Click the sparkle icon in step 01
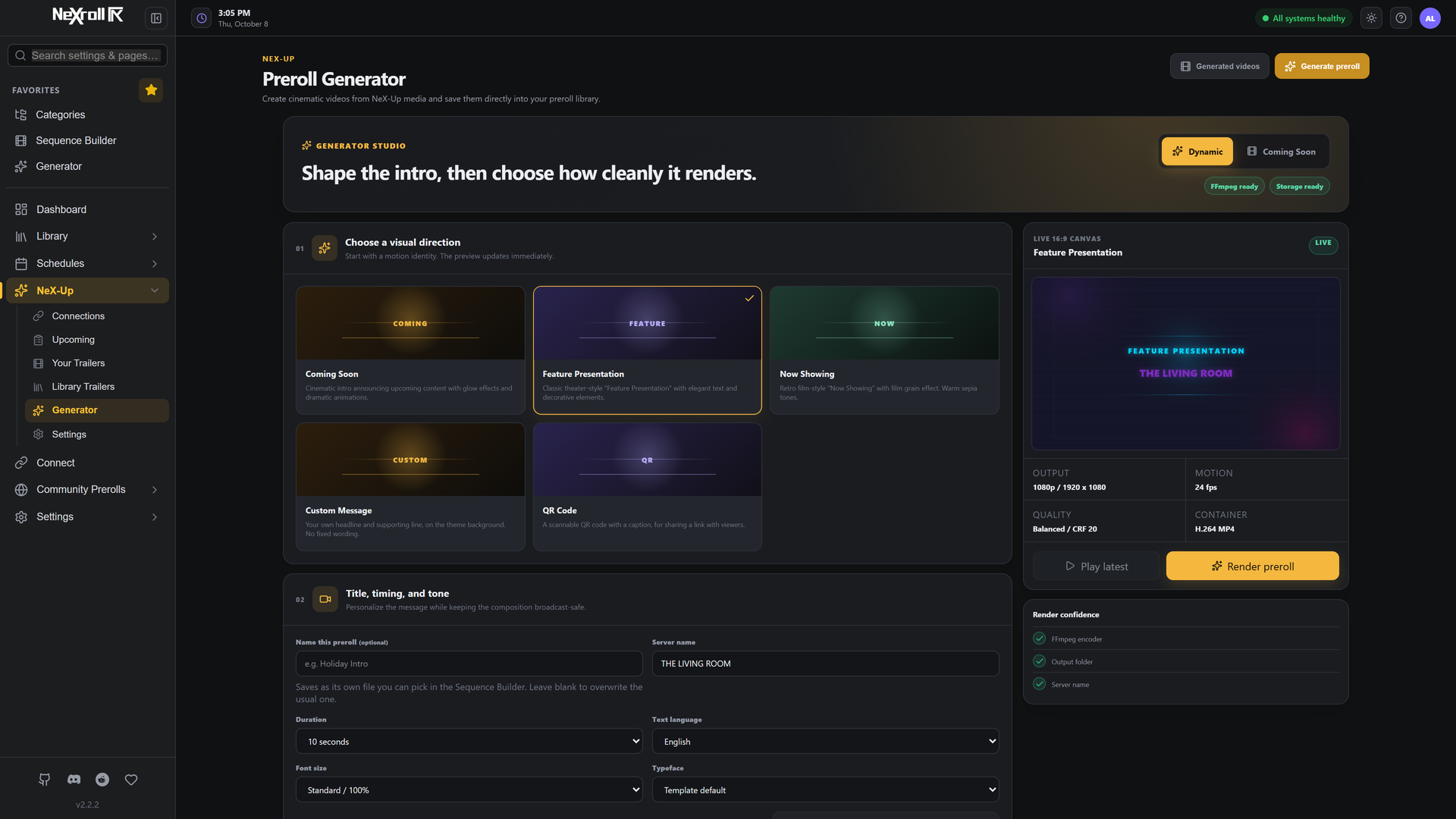The width and height of the screenshot is (1456, 819). [325, 248]
